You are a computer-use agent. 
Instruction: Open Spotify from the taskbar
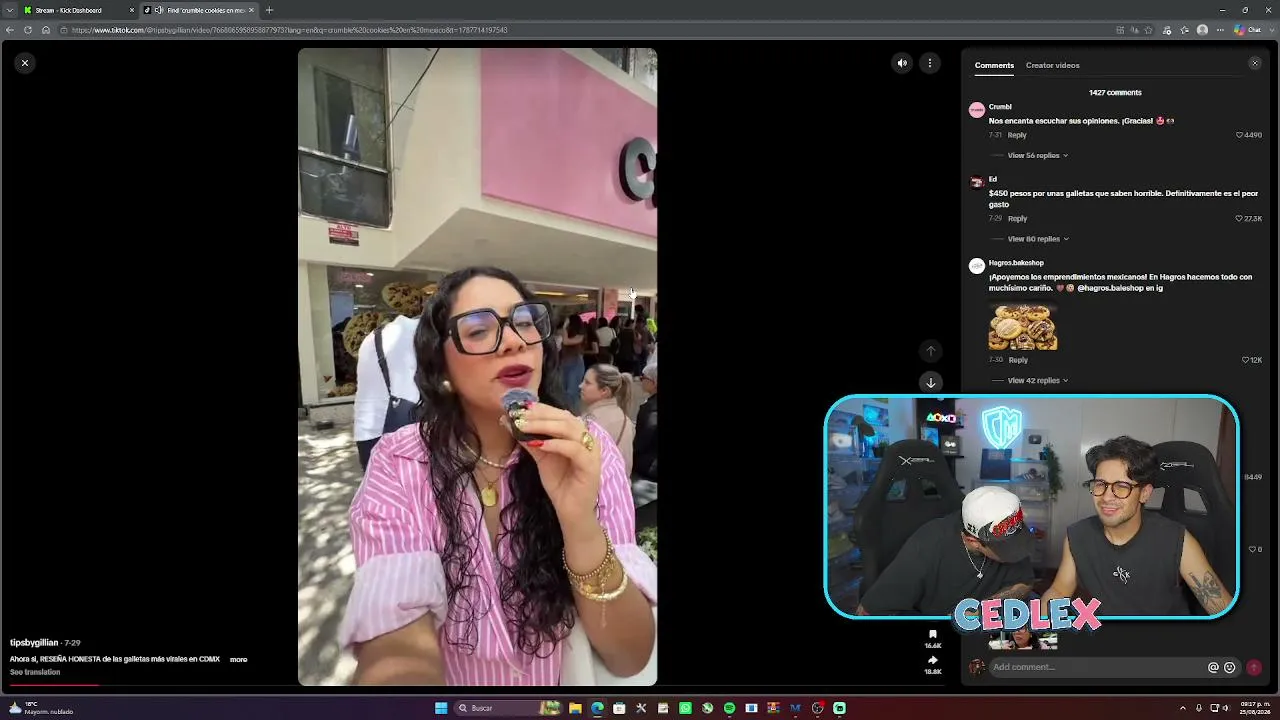[x=729, y=708]
